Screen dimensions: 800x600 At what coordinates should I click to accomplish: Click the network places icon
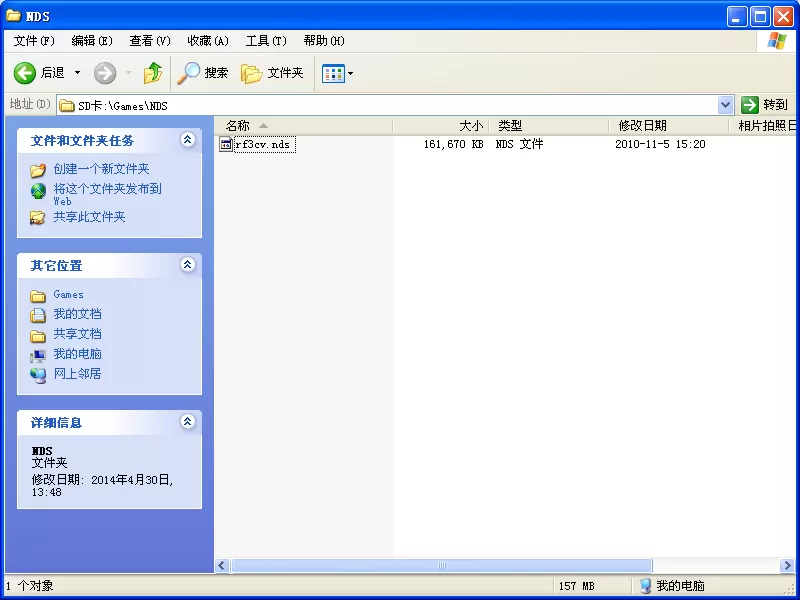pyautogui.click(x=38, y=375)
